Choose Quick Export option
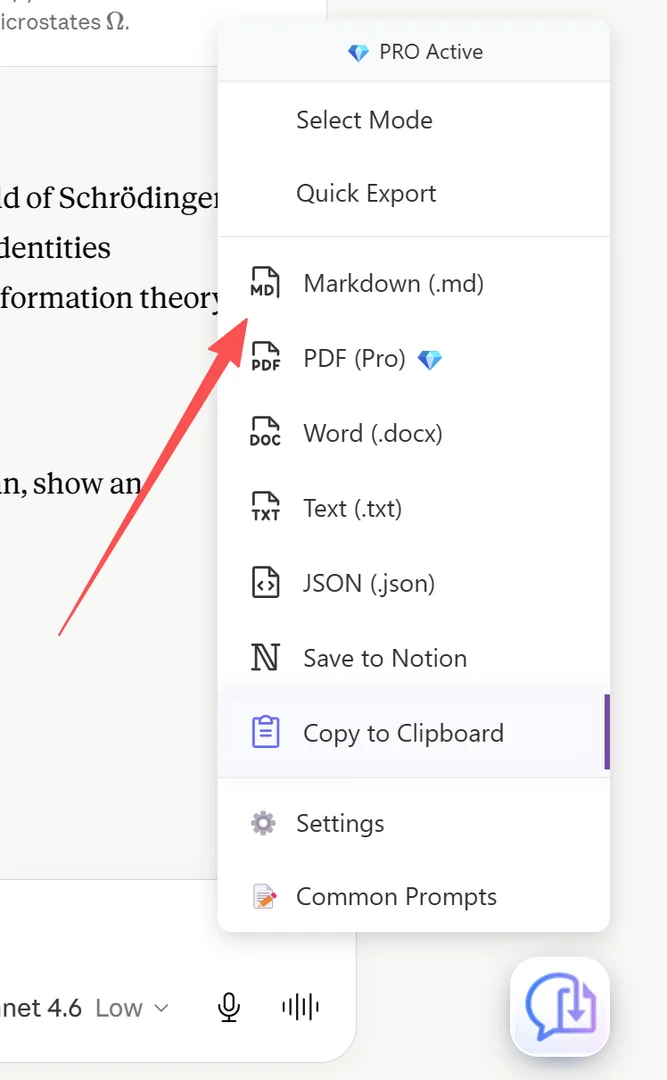 point(413,194)
